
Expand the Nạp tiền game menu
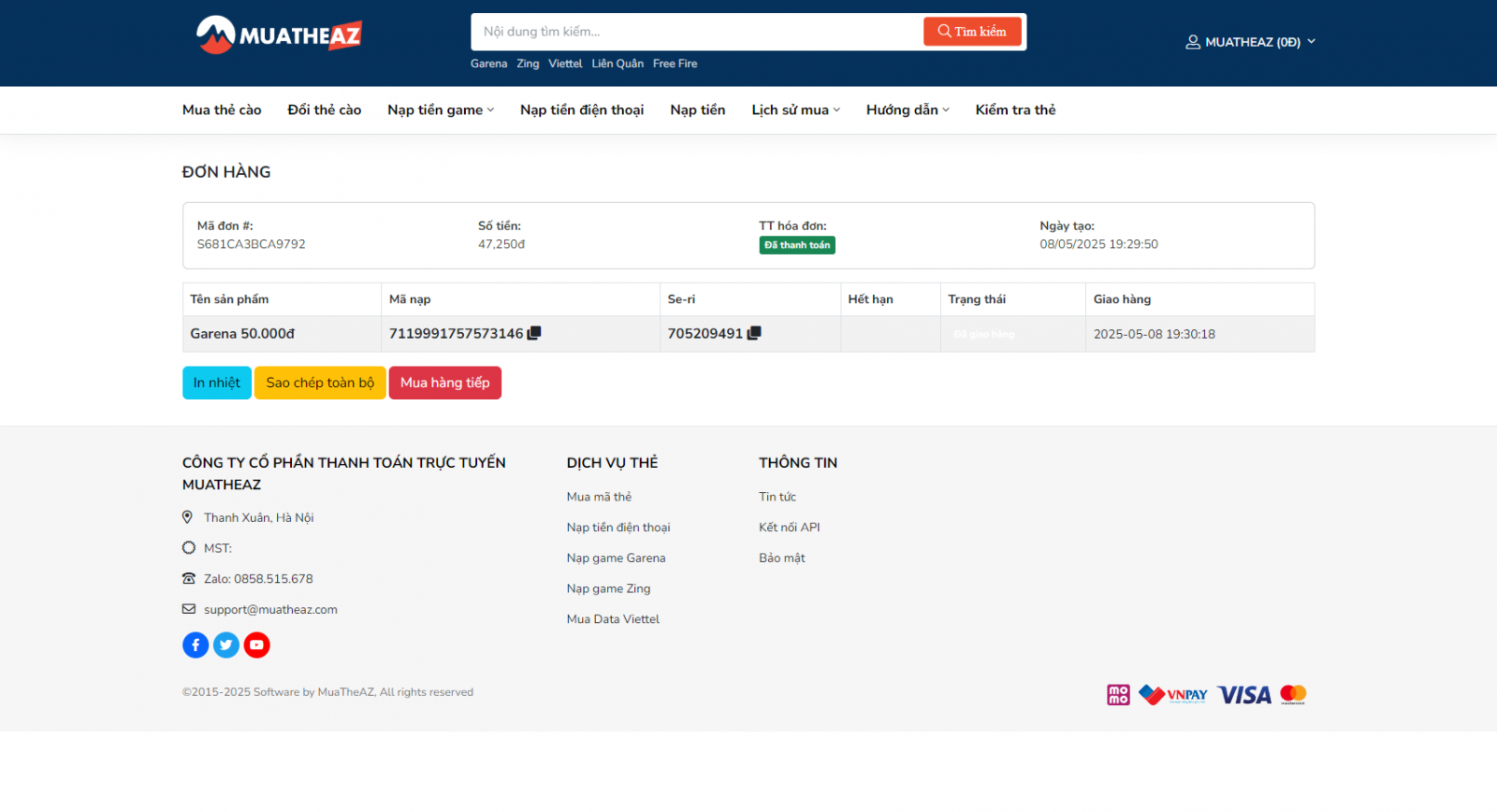[441, 110]
